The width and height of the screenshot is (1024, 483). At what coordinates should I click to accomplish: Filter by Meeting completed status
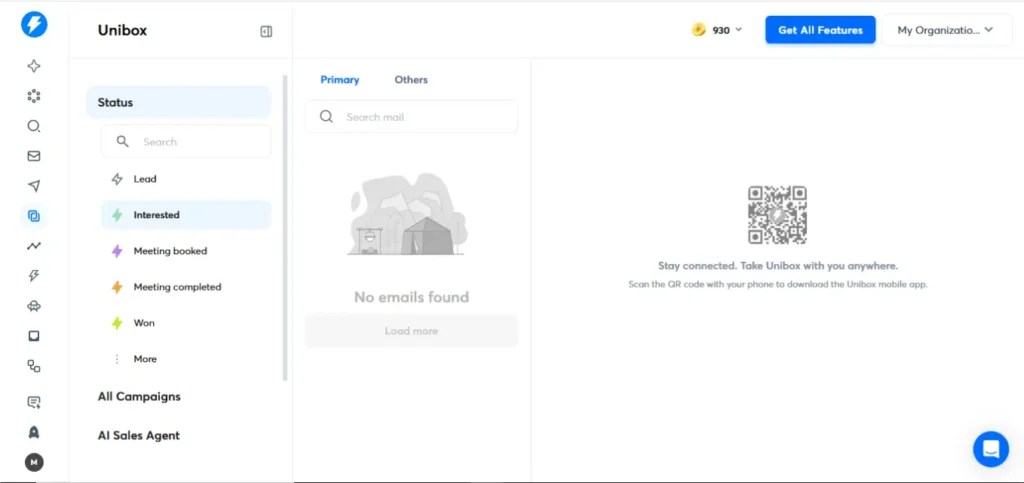(185, 287)
